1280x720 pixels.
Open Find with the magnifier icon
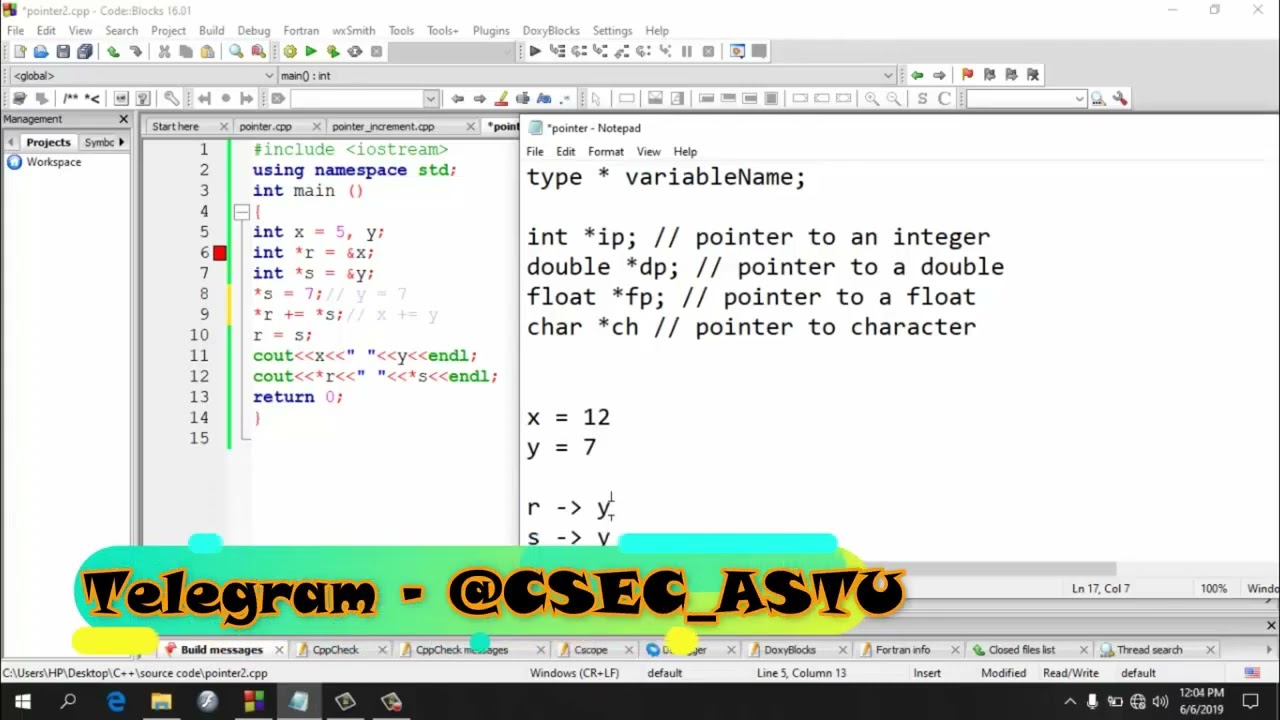tap(236, 52)
